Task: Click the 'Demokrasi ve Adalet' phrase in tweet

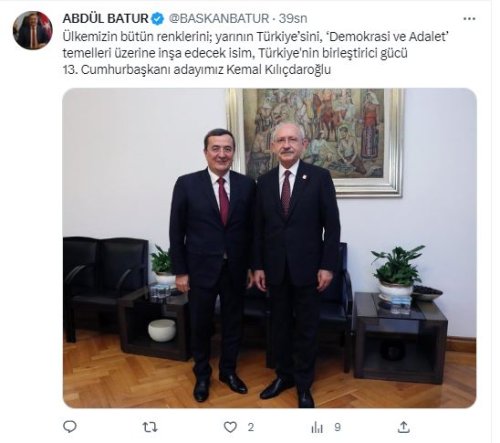Action: pyautogui.click(x=387, y=36)
